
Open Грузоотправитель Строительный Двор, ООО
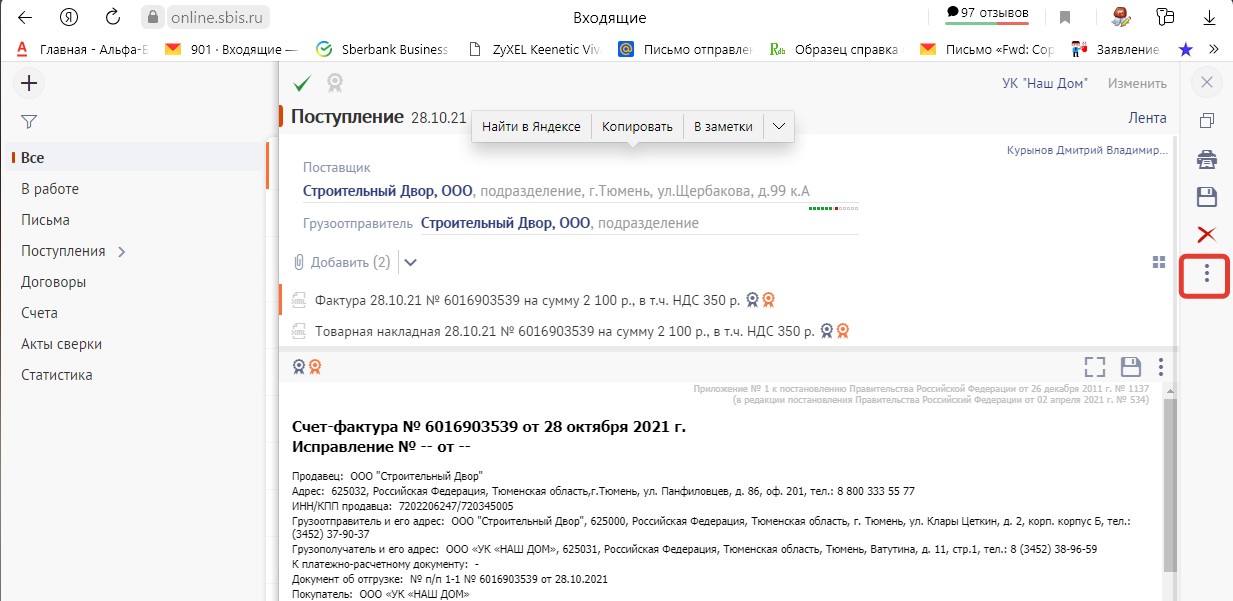pos(505,223)
